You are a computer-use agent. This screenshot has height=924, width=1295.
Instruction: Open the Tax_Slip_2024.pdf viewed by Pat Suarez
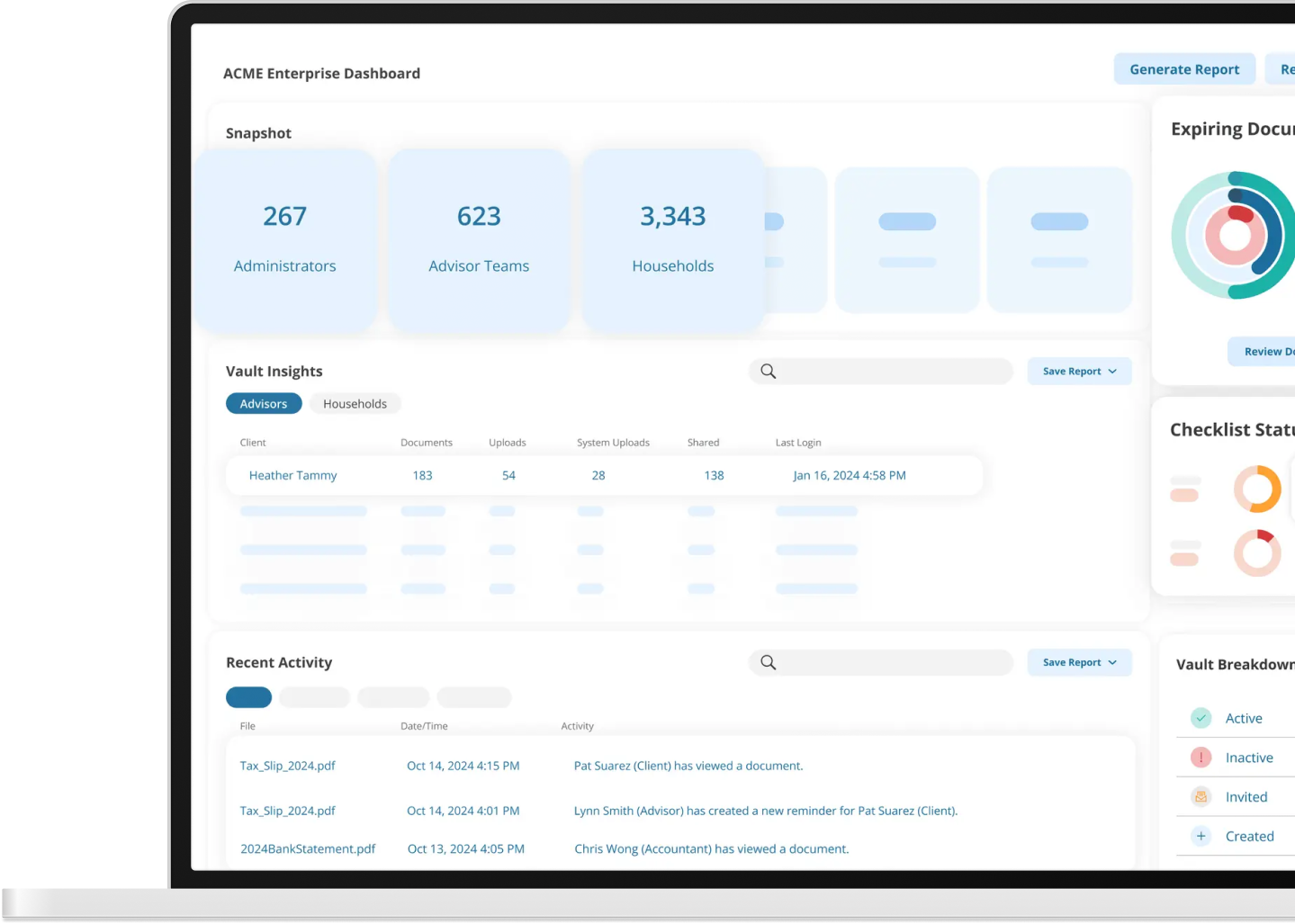[x=287, y=766]
